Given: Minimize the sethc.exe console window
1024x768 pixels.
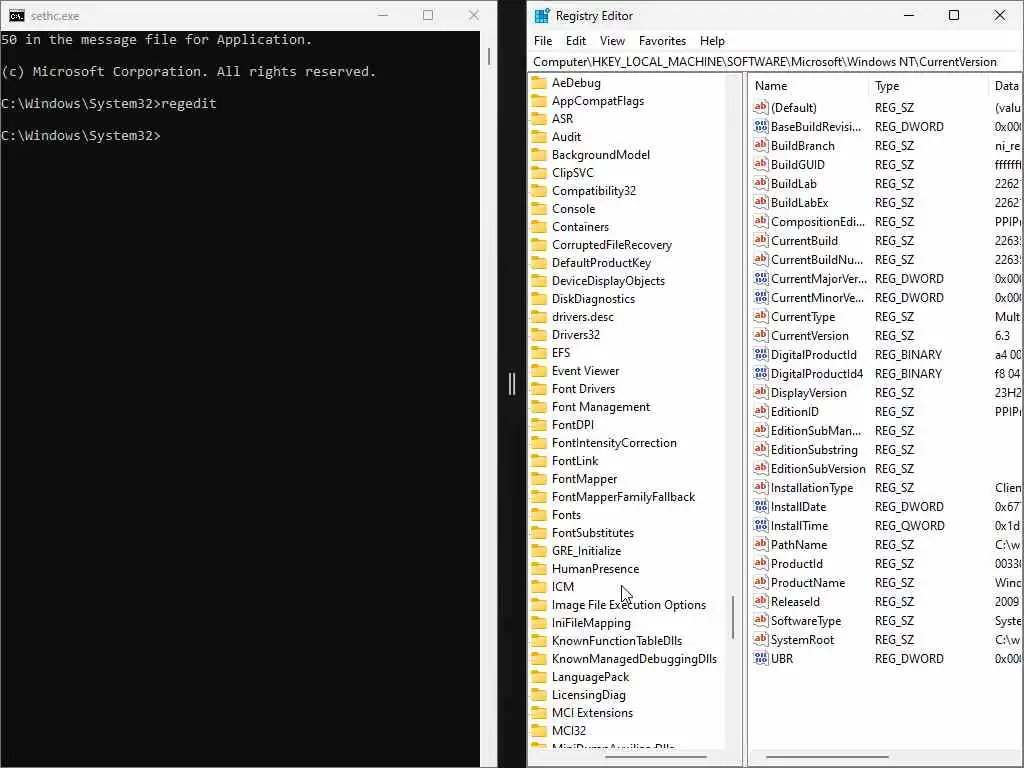Looking at the screenshot, I should point(383,15).
